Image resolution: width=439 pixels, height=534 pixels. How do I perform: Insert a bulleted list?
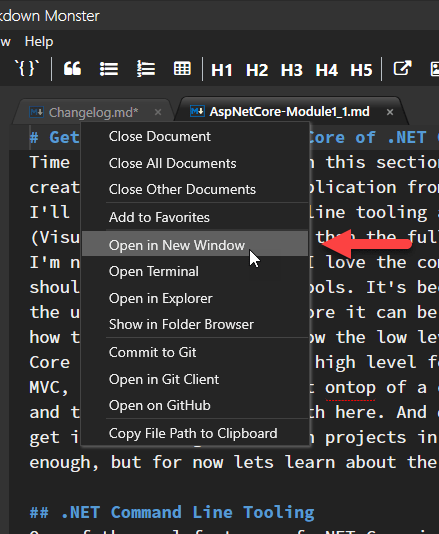click(x=109, y=69)
